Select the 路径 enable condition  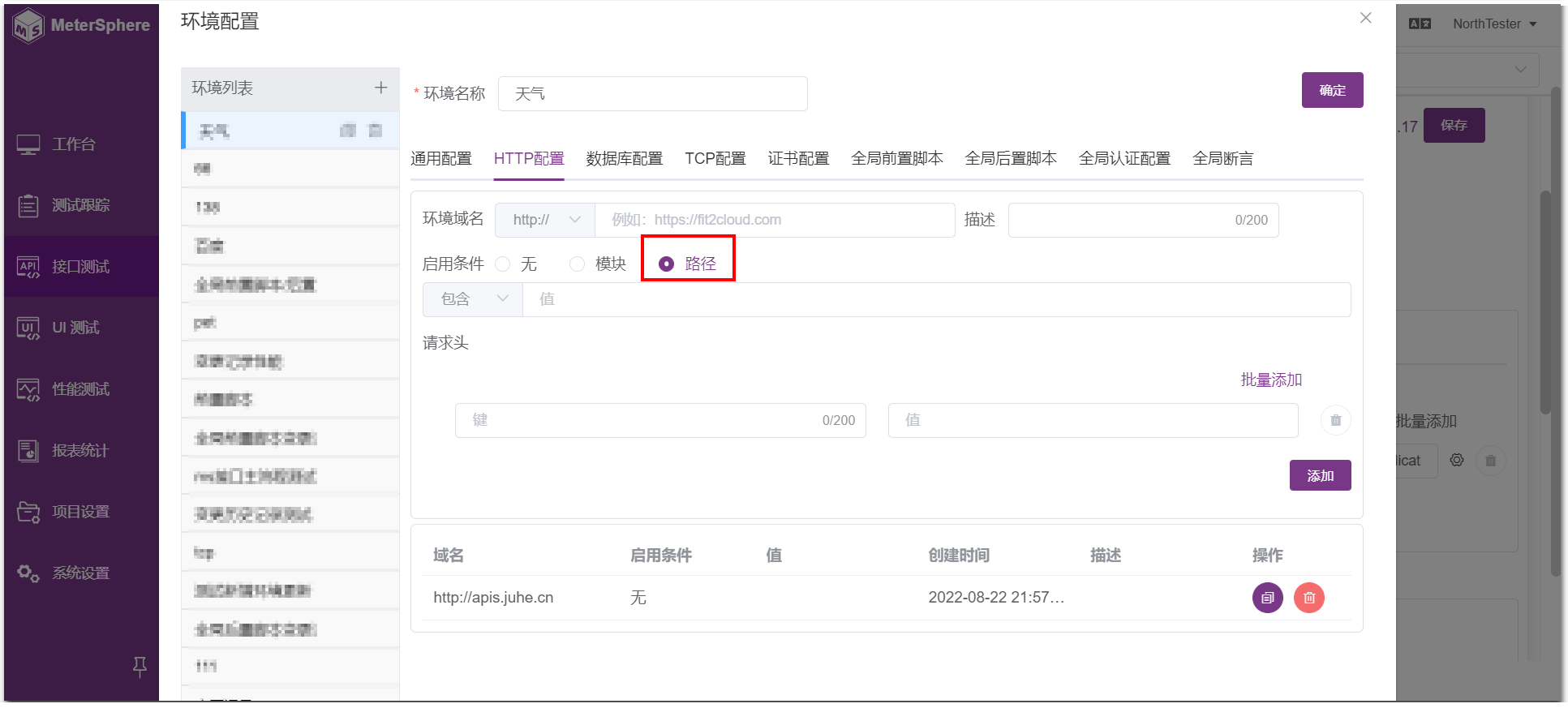pyautogui.click(x=688, y=264)
